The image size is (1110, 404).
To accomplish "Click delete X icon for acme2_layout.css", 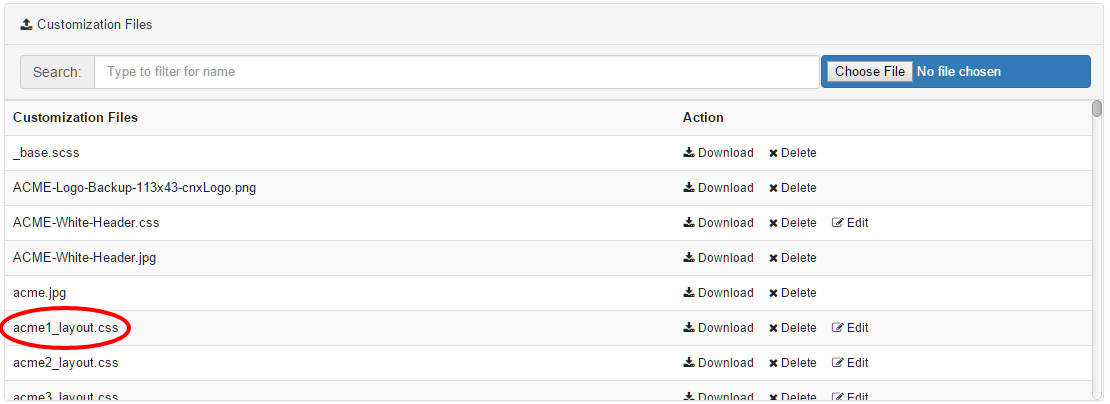I will tap(773, 363).
